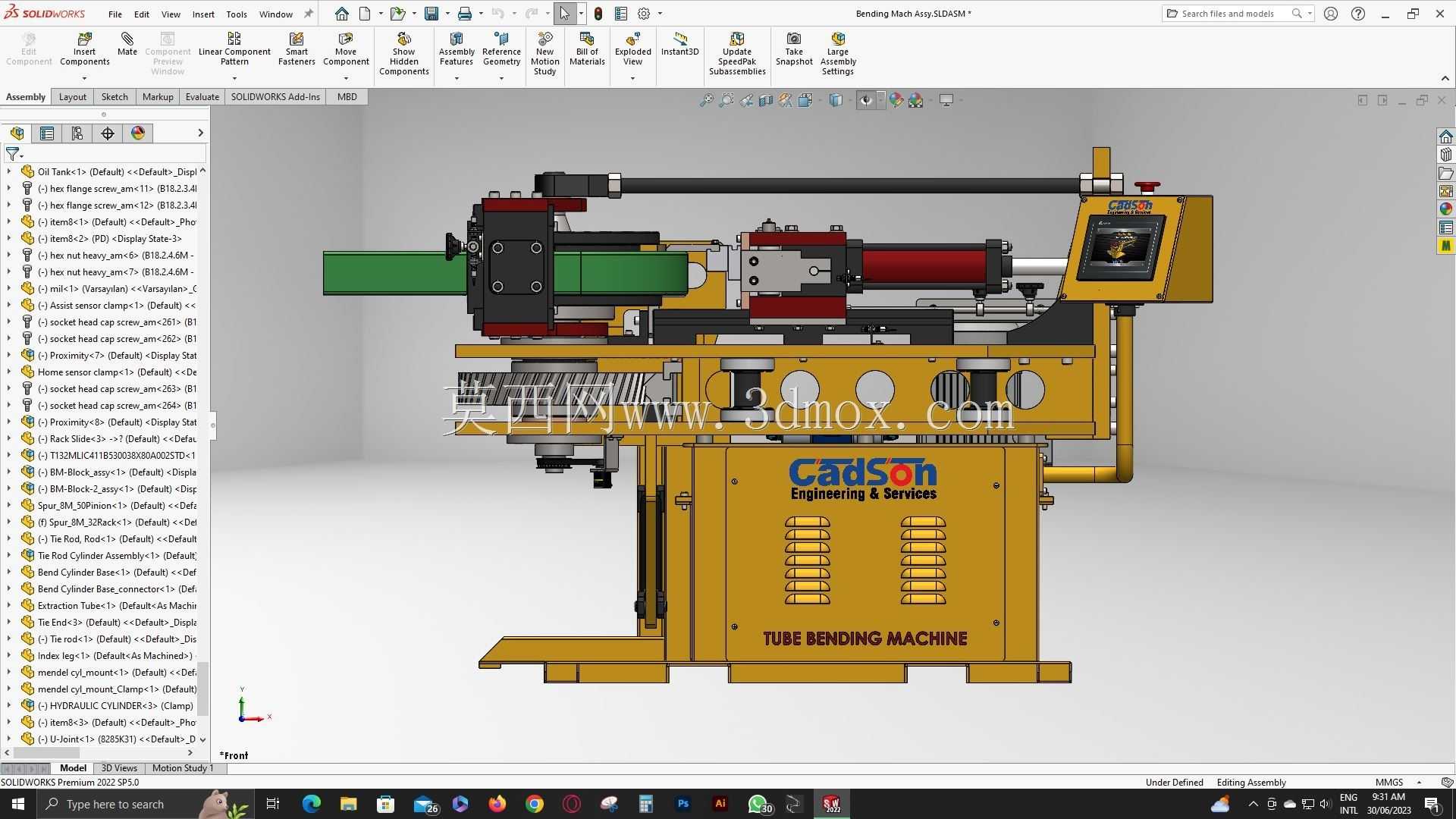Launch Smart Fasteners
The width and height of the screenshot is (1456, 819).
click(297, 49)
